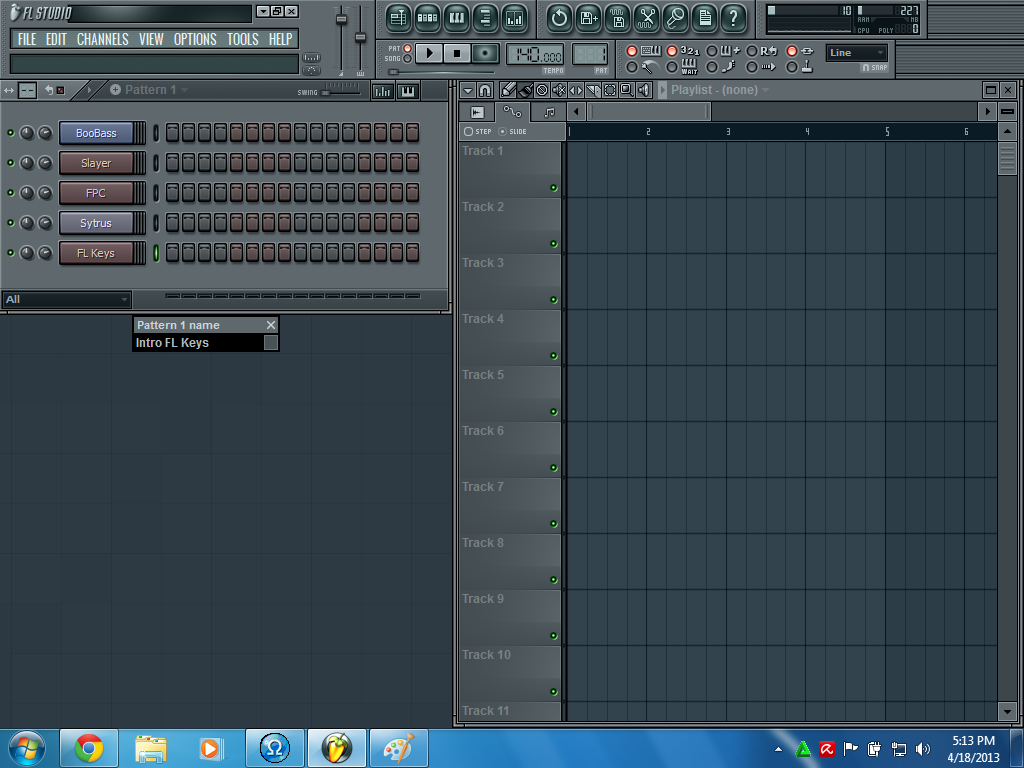
Task: Switch to Song mode
Action: click(x=408, y=59)
